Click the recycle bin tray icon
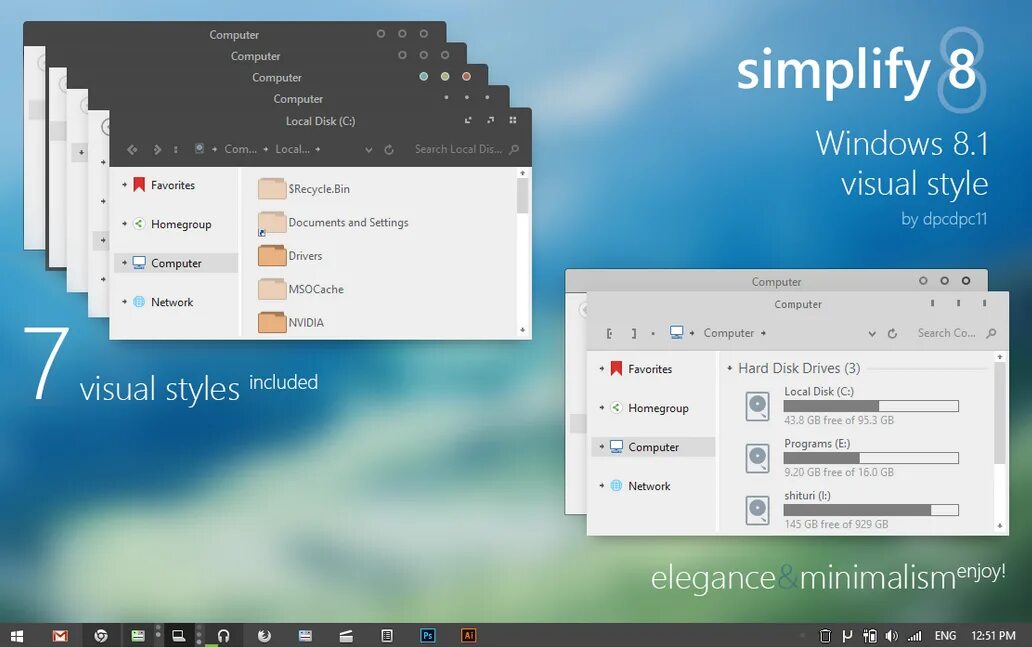 click(825, 636)
